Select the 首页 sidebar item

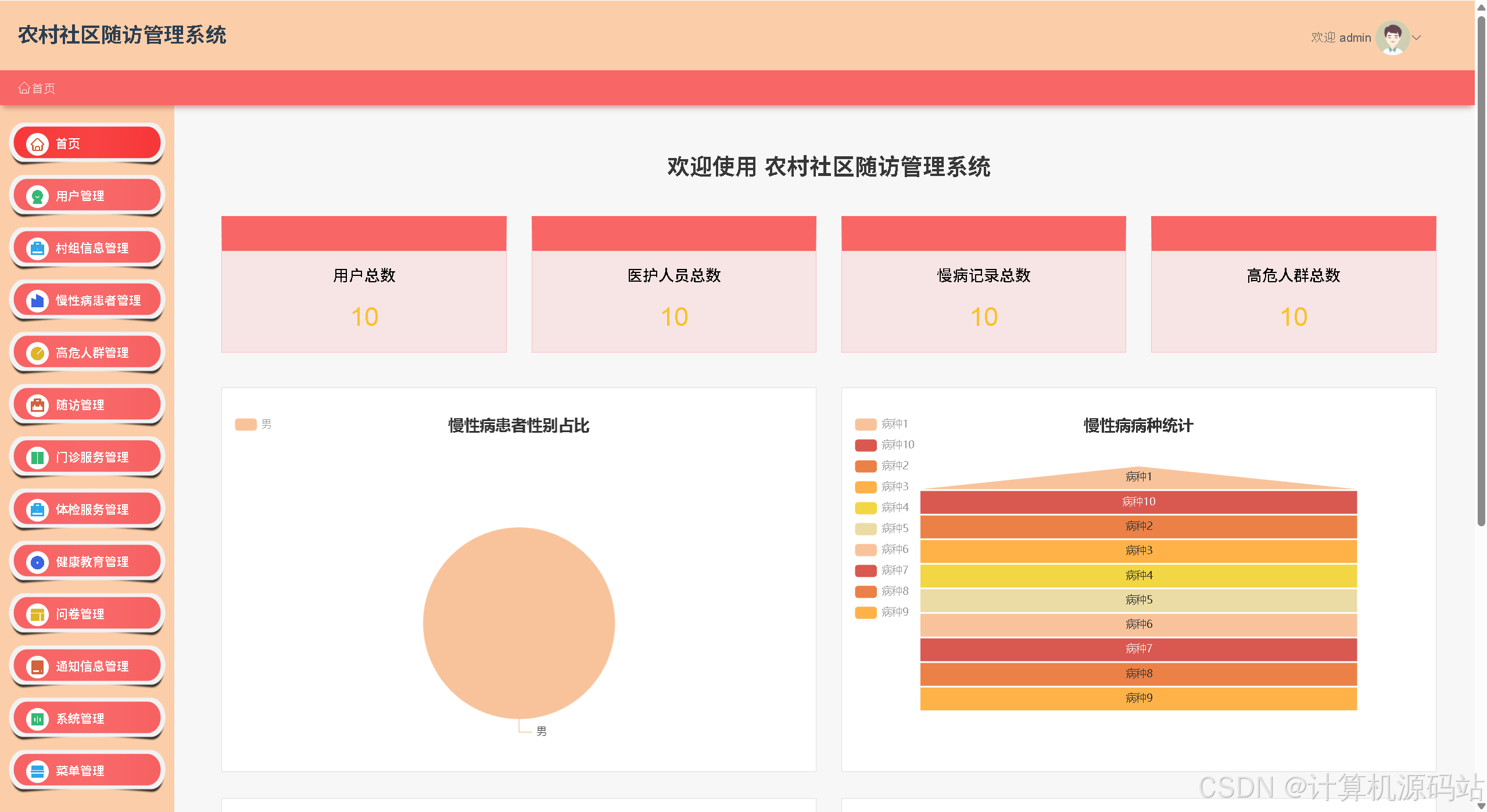pyautogui.click(x=87, y=144)
